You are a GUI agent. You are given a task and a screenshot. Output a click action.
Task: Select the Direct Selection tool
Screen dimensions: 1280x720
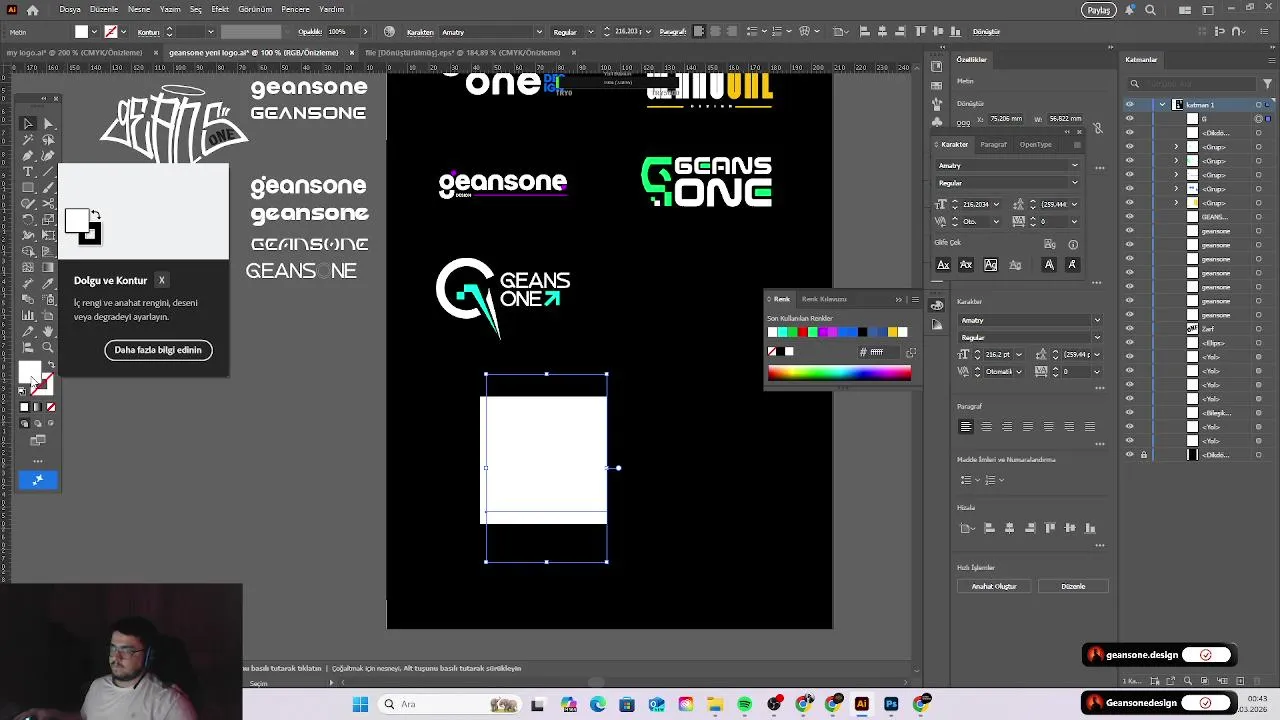tap(48, 124)
